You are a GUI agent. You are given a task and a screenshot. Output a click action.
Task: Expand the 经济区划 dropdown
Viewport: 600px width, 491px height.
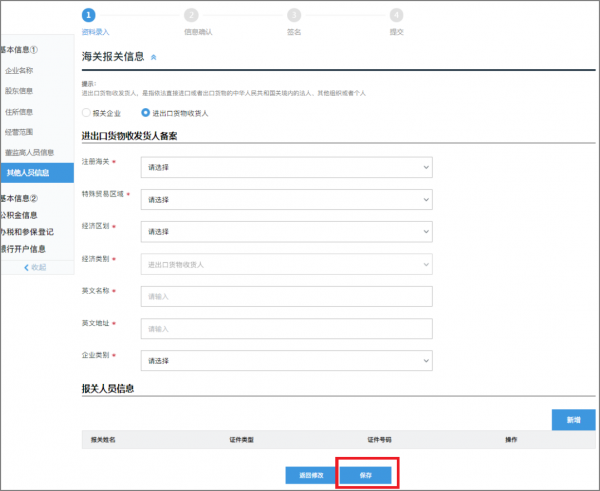coord(286,231)
